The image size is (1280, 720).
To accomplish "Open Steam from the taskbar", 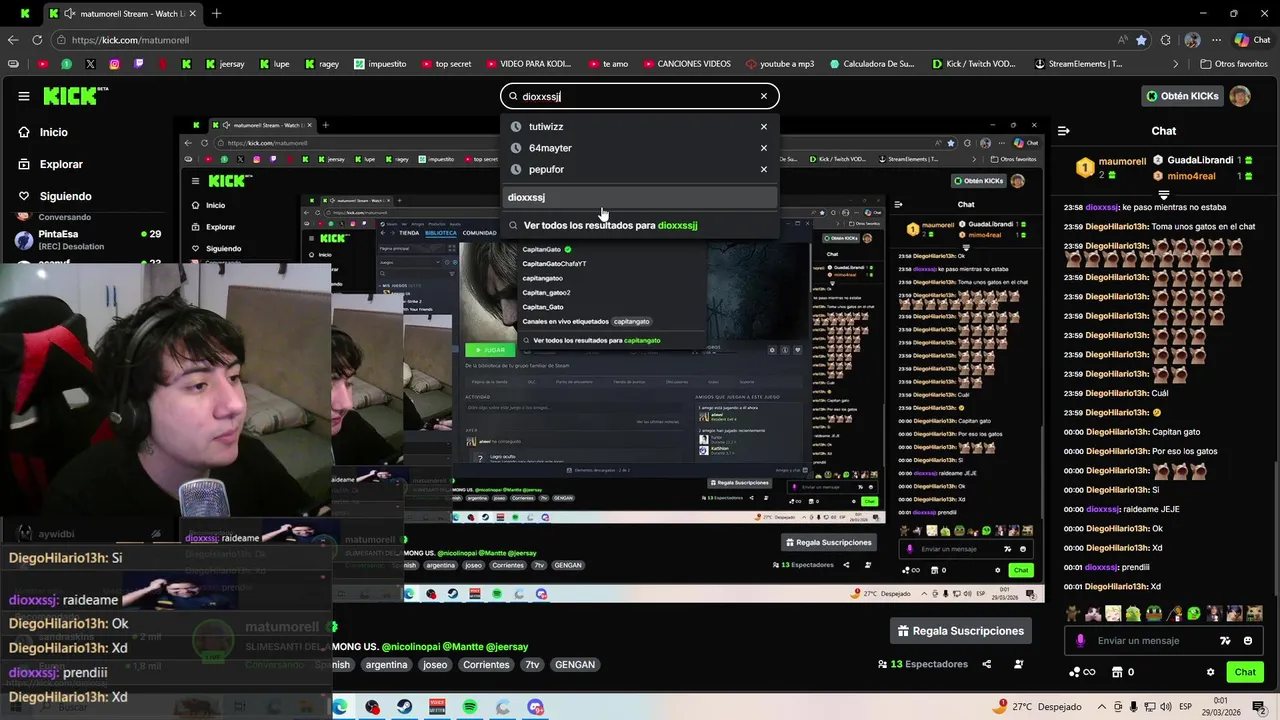I will click(x=405, y=707).
